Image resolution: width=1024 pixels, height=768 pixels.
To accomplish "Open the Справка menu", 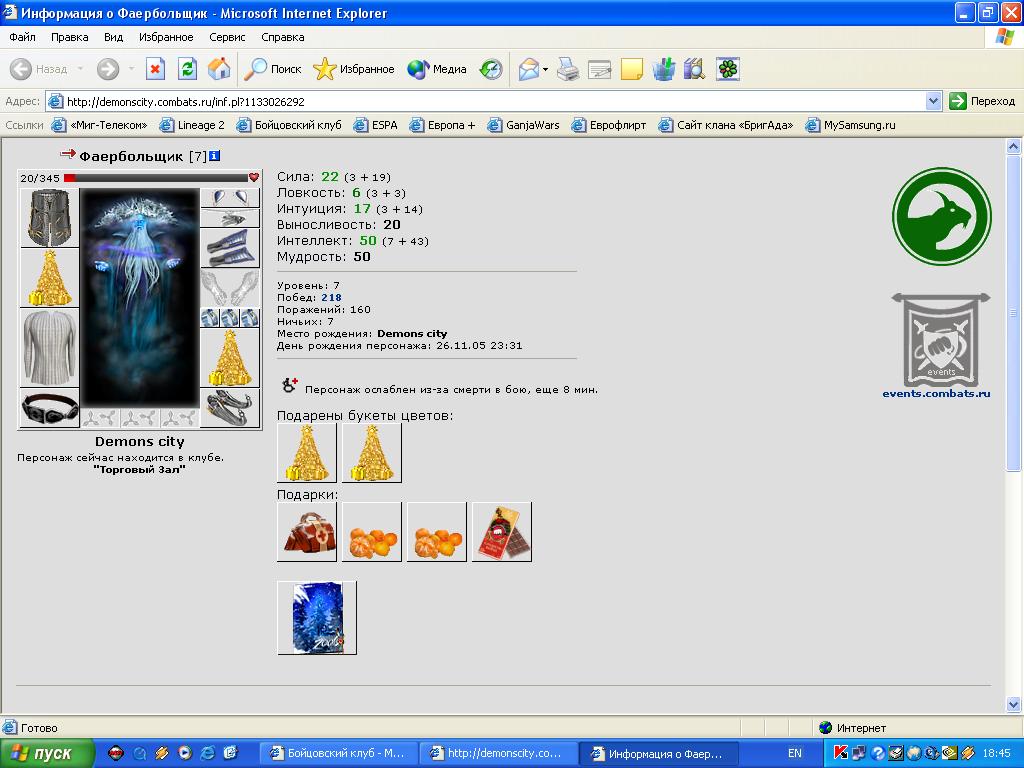I will coord(283,37).
